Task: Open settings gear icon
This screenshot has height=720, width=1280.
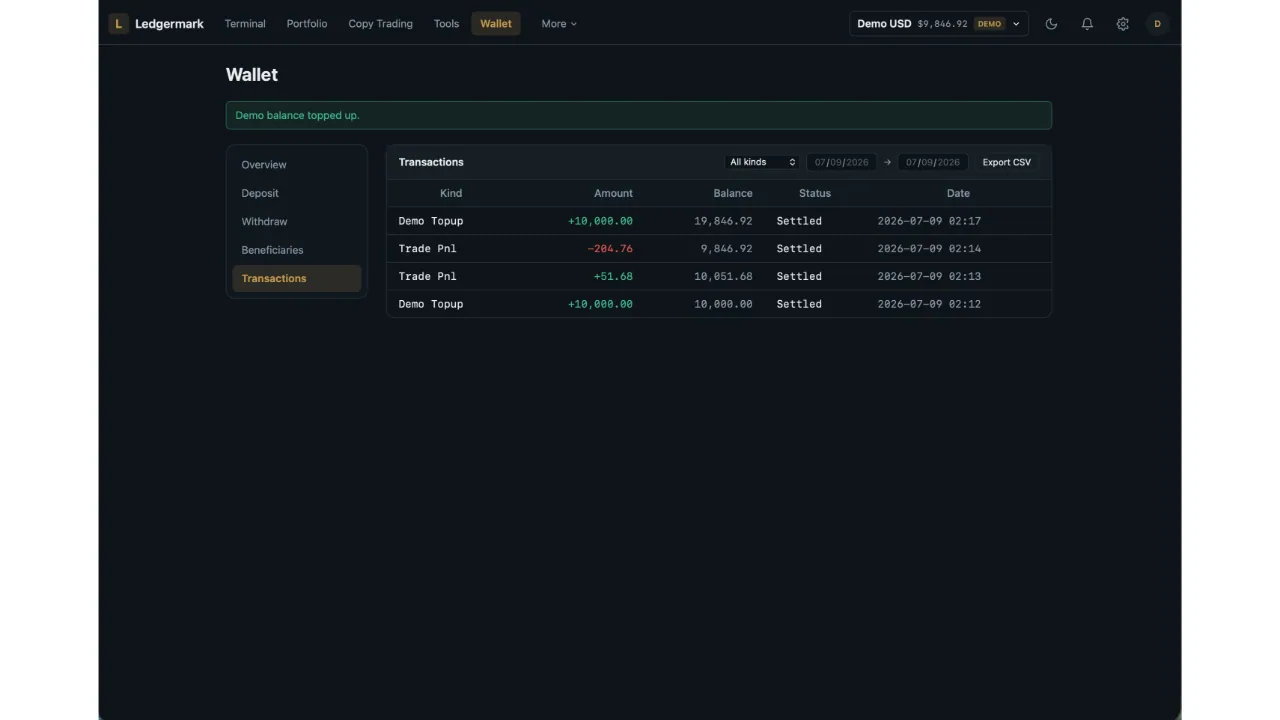Action: pyautogui.click(x=1123, y=24)
